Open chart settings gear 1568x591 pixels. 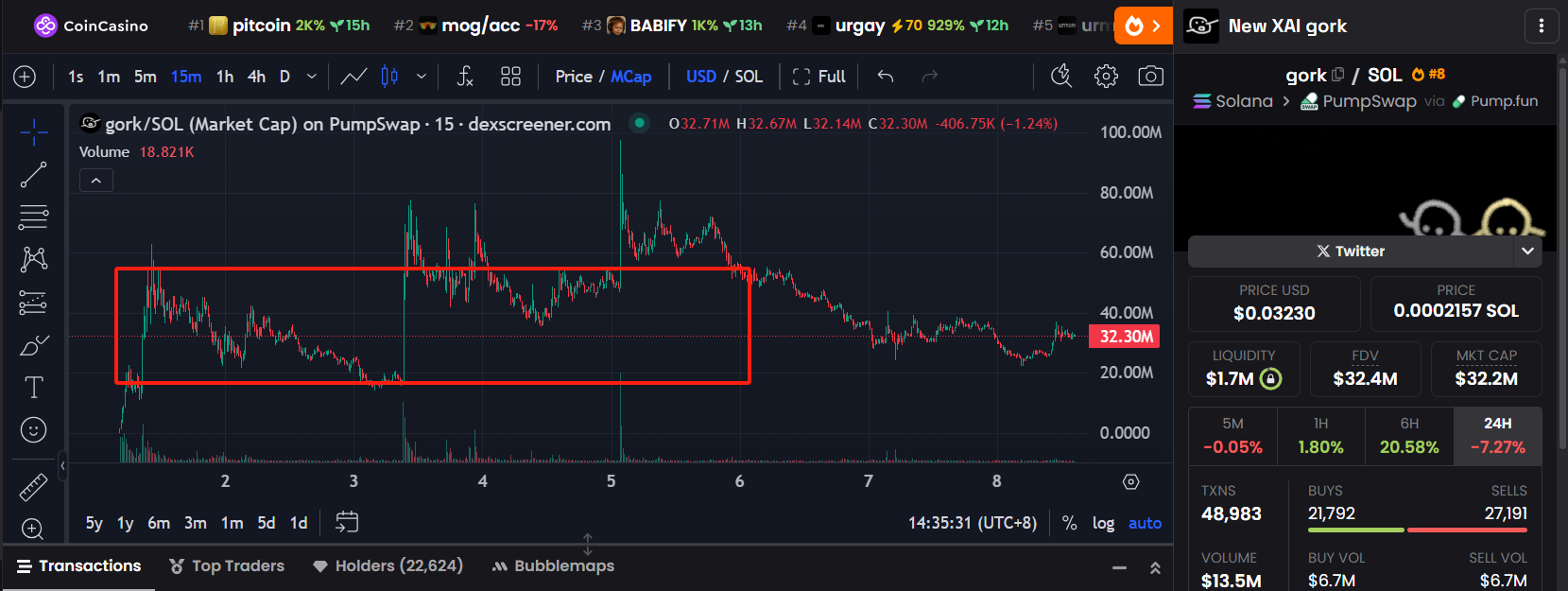[x=1106, y=77]
